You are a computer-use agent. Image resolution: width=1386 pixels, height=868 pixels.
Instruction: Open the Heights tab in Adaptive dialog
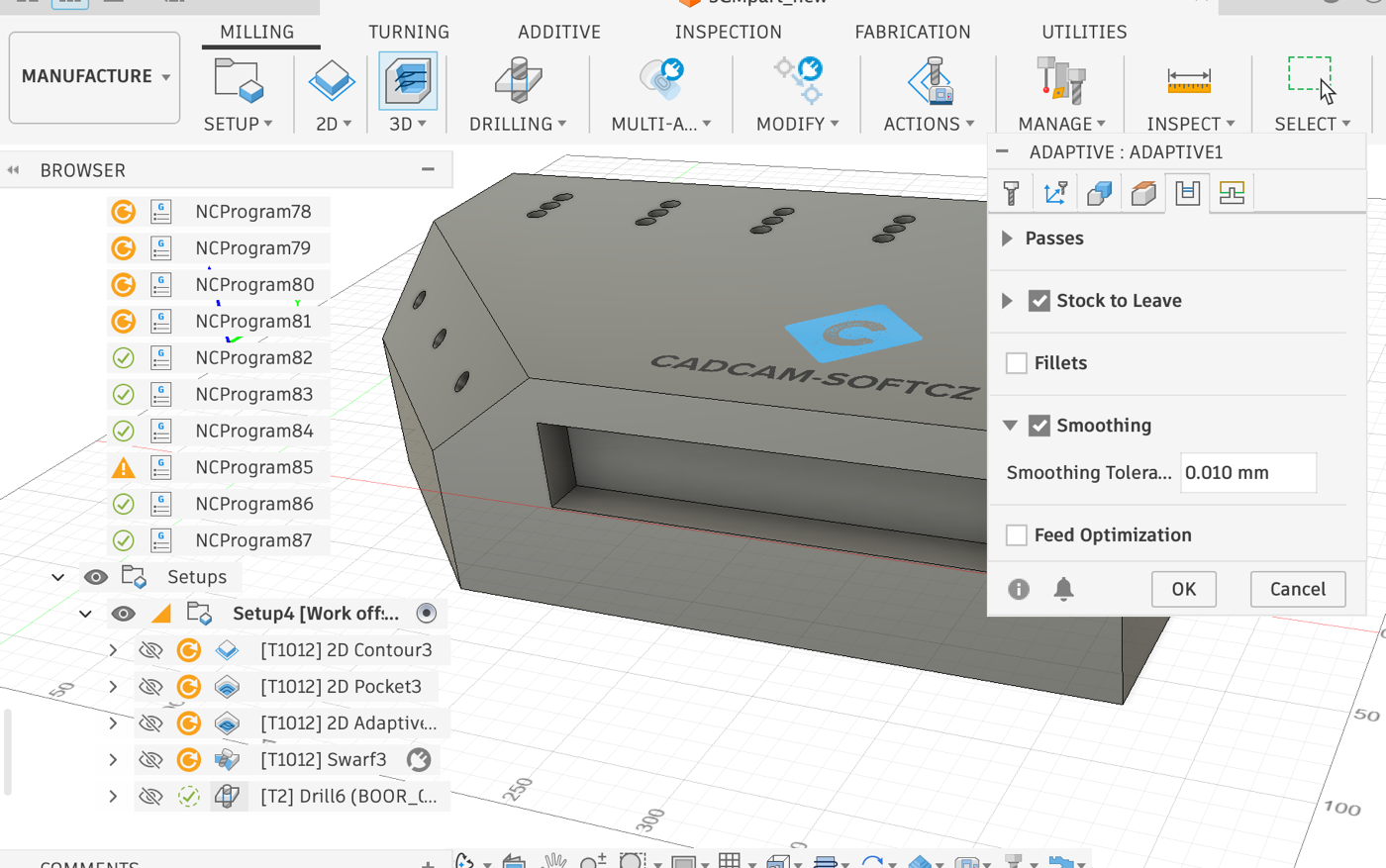pyautogui.click(x=1143, y=193)
